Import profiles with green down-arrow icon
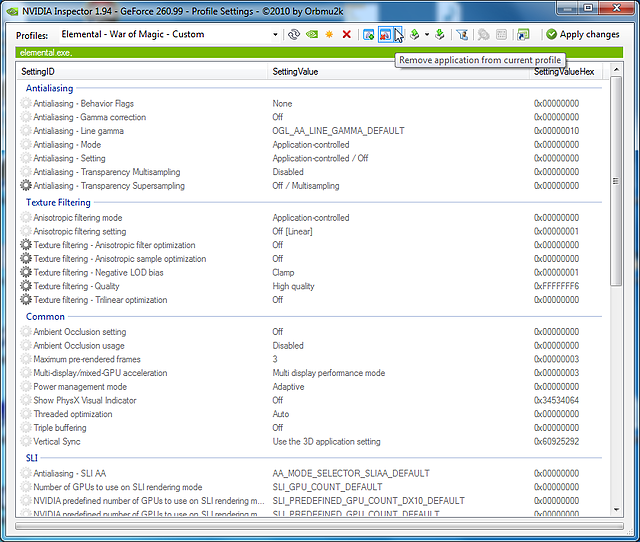Image resolution: width=640 pixels, height=542 pixels. (x=440, y=35)
